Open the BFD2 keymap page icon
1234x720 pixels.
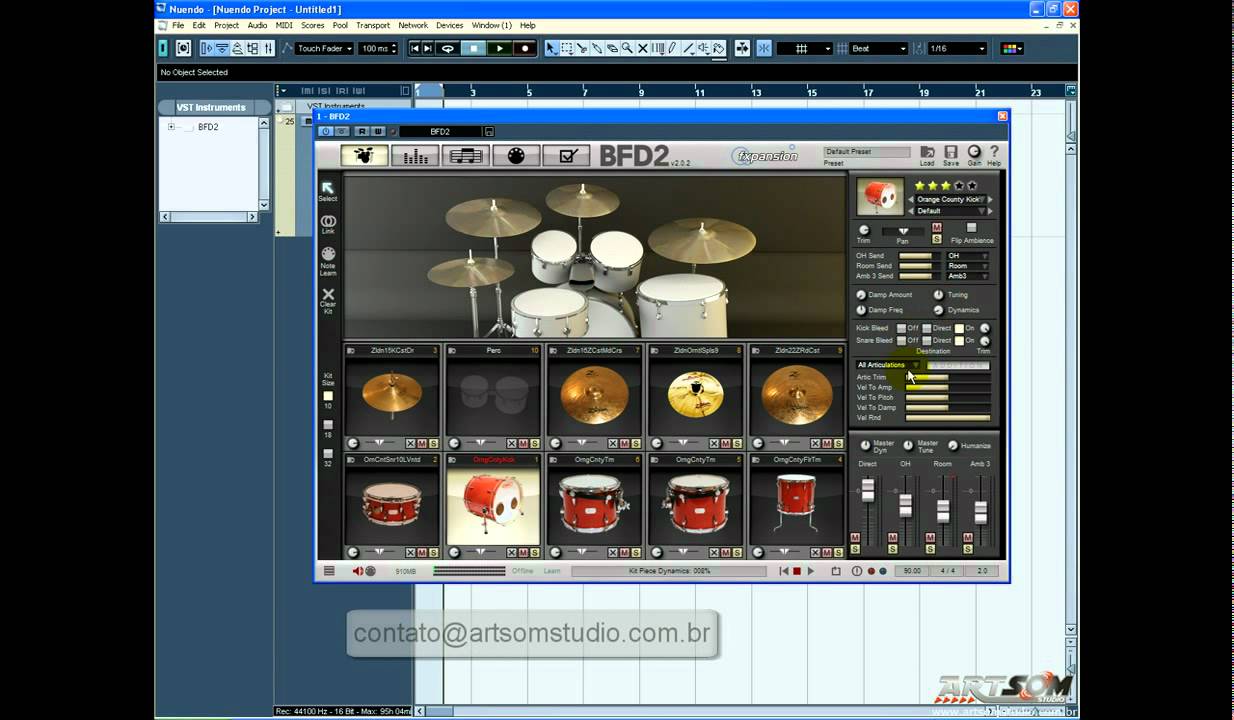[516, 155]
